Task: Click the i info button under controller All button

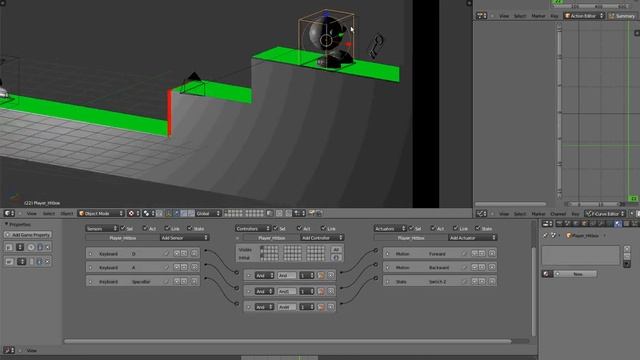Action: [336, 258]
